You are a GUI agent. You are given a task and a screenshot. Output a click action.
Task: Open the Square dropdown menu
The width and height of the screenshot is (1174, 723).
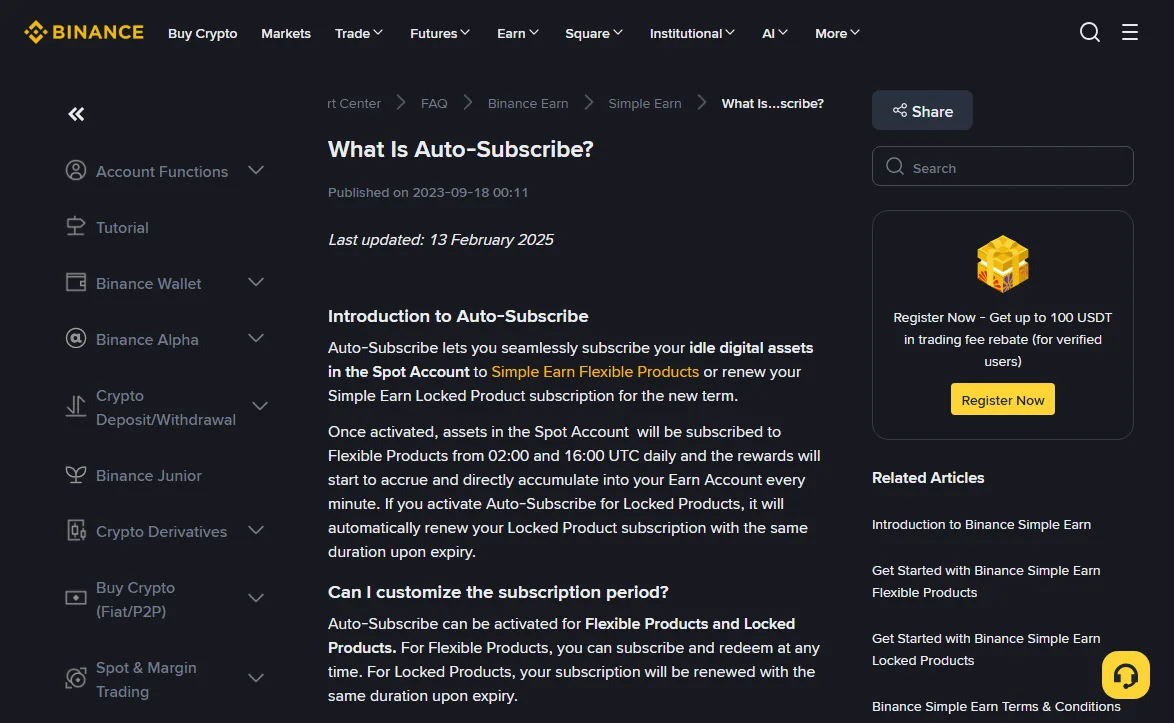click(x=594, y=33)
